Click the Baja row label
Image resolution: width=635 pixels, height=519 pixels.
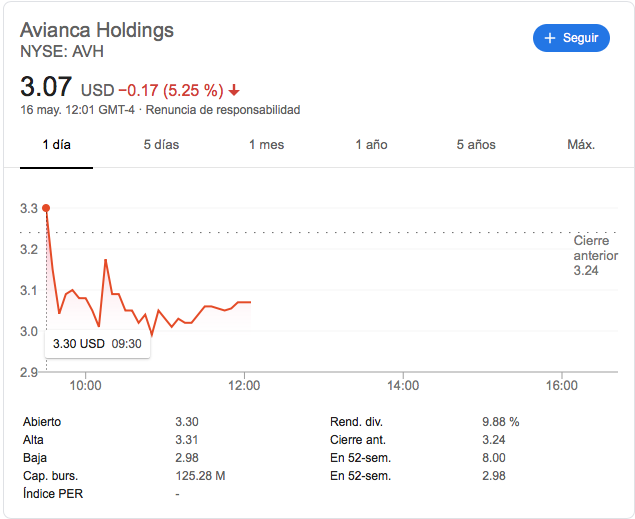coord(35,458)
